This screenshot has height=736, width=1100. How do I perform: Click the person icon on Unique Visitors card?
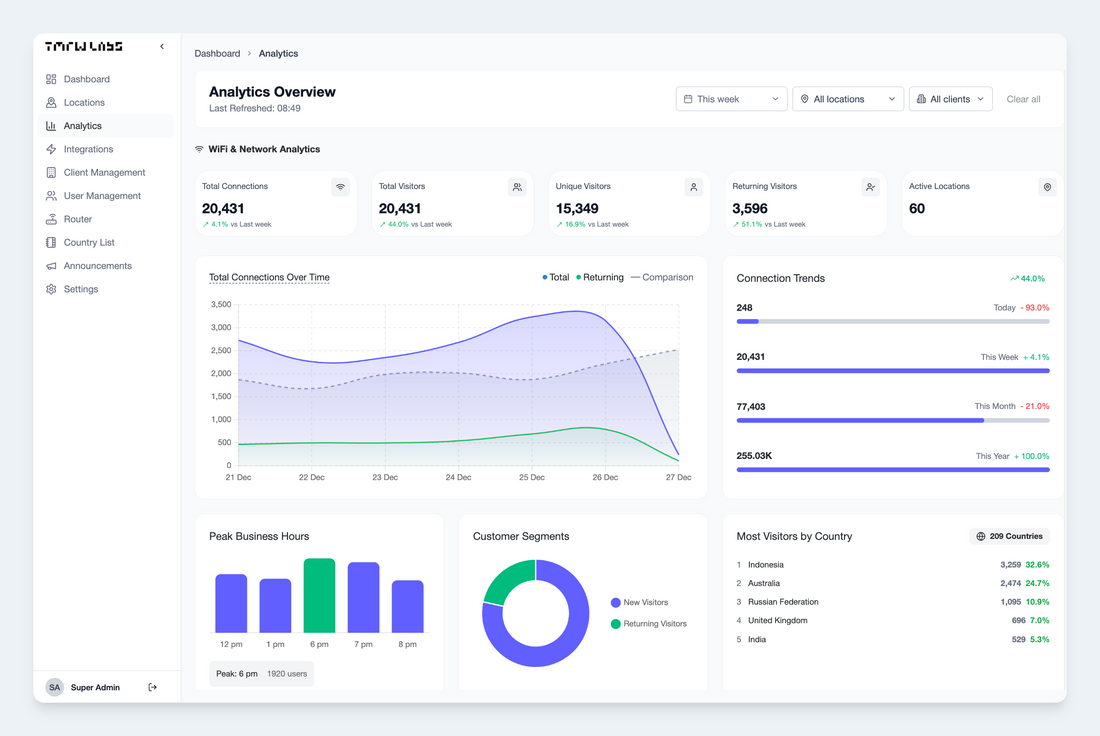[x=693, y=187]
